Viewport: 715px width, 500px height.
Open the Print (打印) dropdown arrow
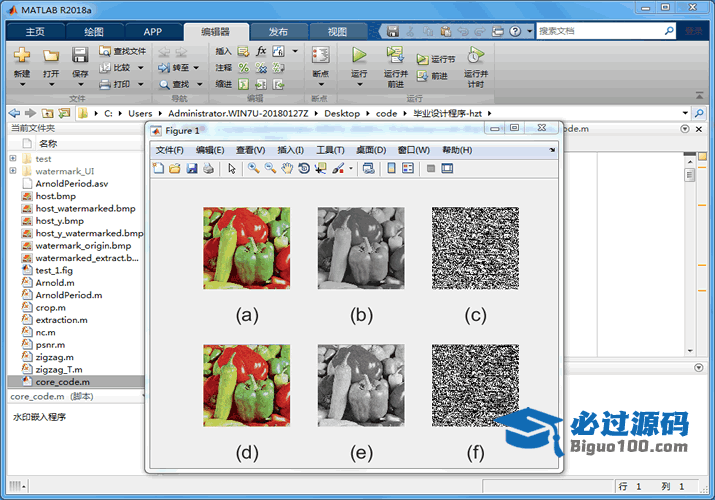[x=140, y=84]
